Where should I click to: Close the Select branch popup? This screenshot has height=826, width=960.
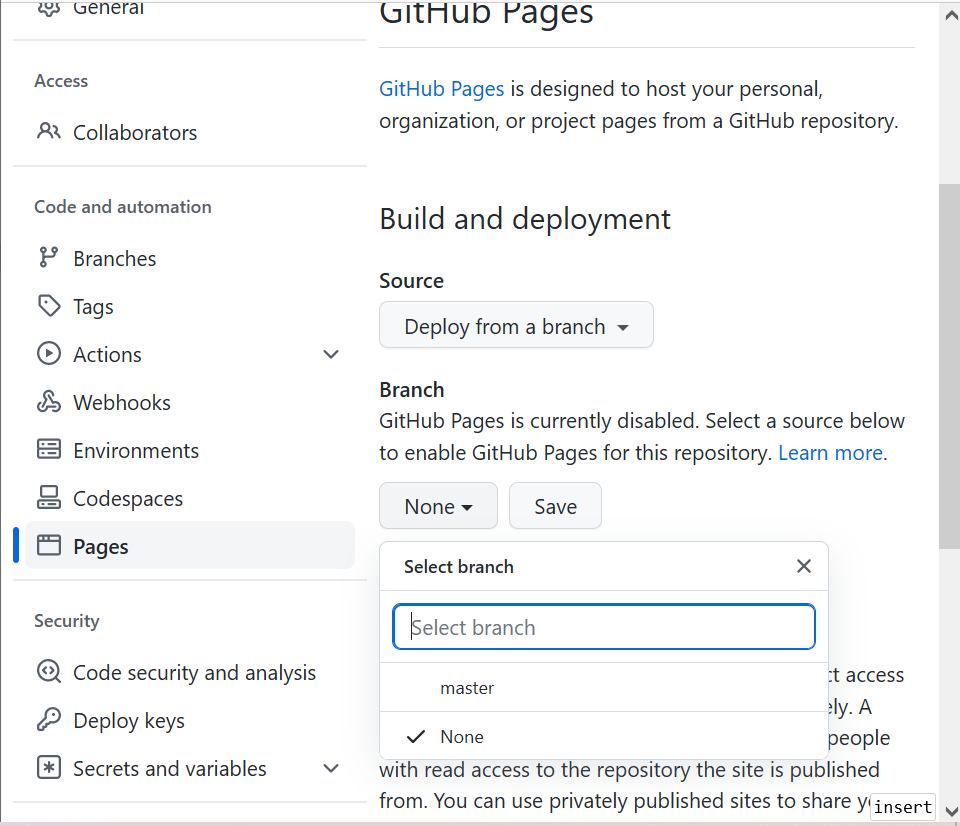pos(804,566)
